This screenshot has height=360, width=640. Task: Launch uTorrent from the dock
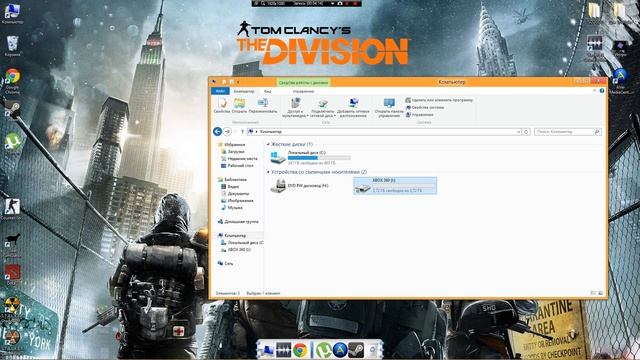point(324,350)
